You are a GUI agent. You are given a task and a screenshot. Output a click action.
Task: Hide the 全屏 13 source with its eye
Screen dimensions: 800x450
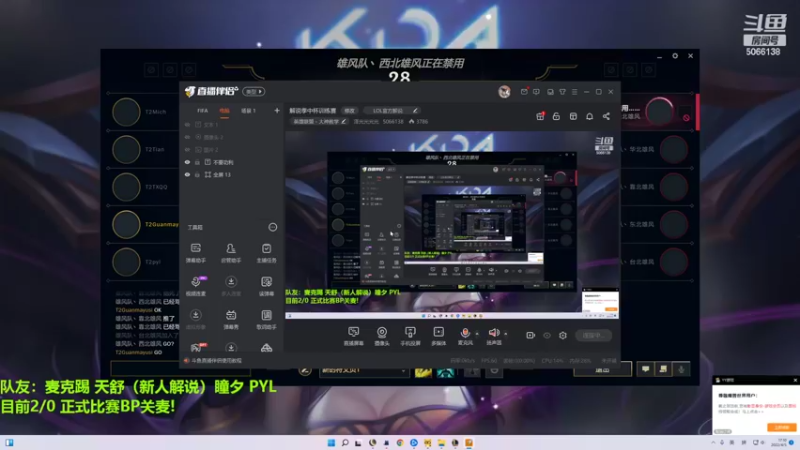coord(187,174)
